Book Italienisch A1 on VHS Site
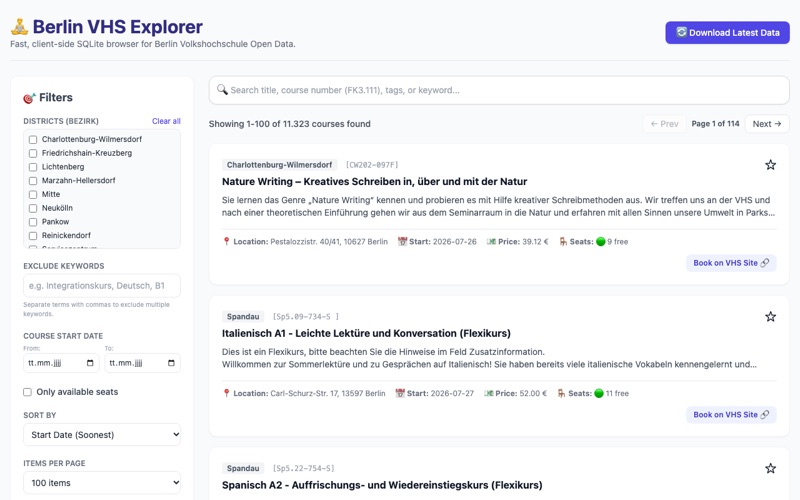Image resolution: width=800 pixels, height=500 pixels. coord(731,415)
